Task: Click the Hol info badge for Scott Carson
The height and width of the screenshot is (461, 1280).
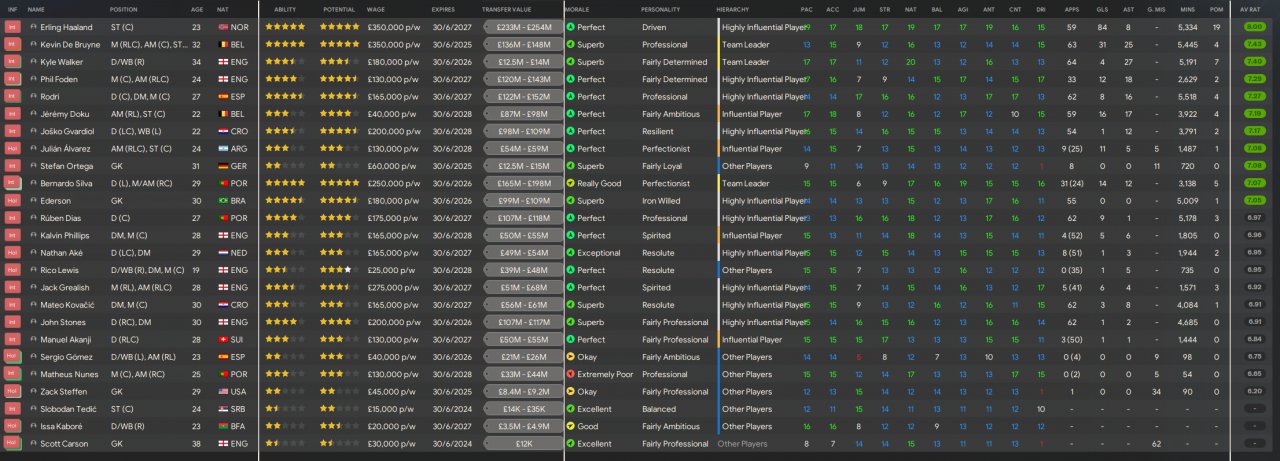Action: (12, 444)
